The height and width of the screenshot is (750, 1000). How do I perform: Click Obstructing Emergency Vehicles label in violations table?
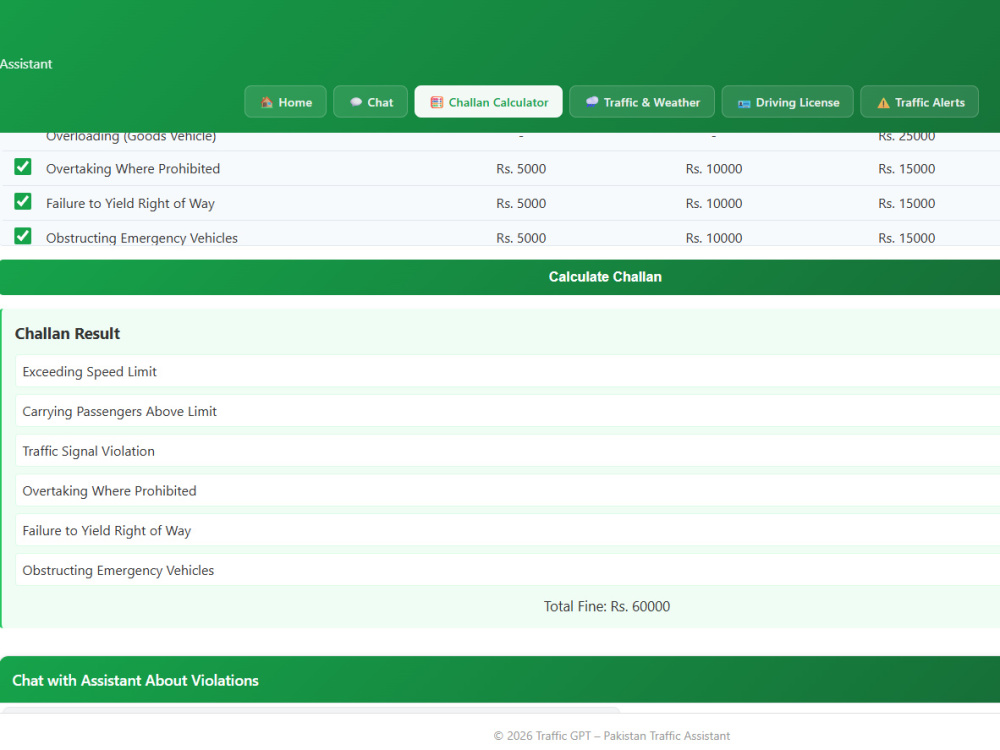142,238
